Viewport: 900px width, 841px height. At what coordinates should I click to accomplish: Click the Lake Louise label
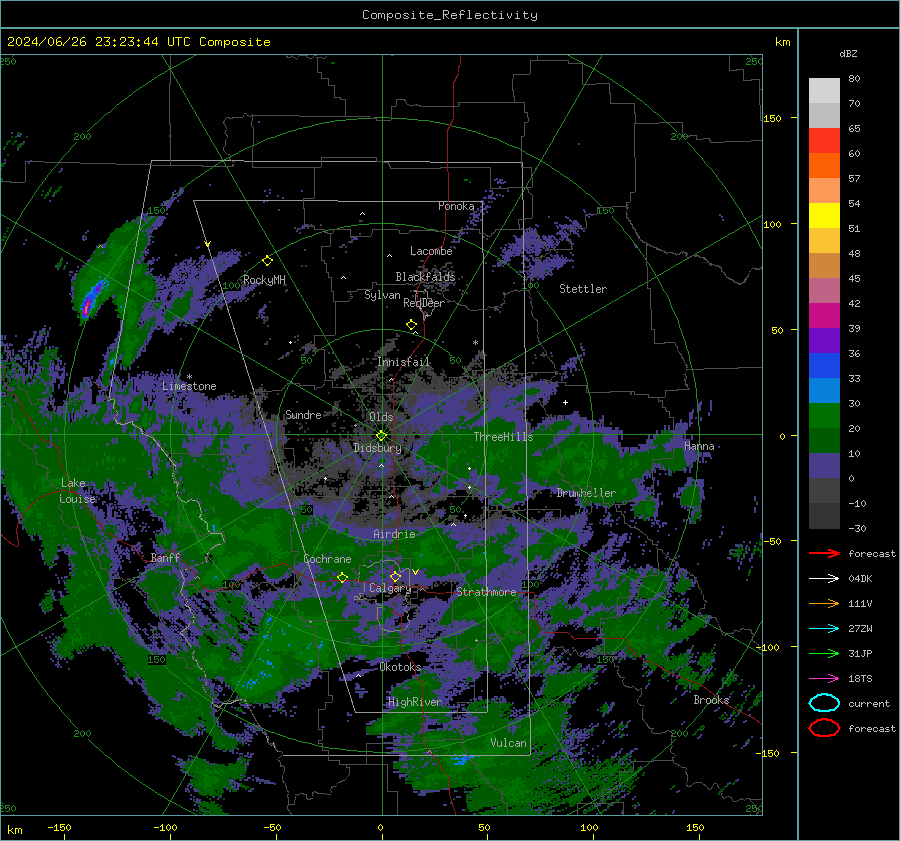click(x=77, y=491)
